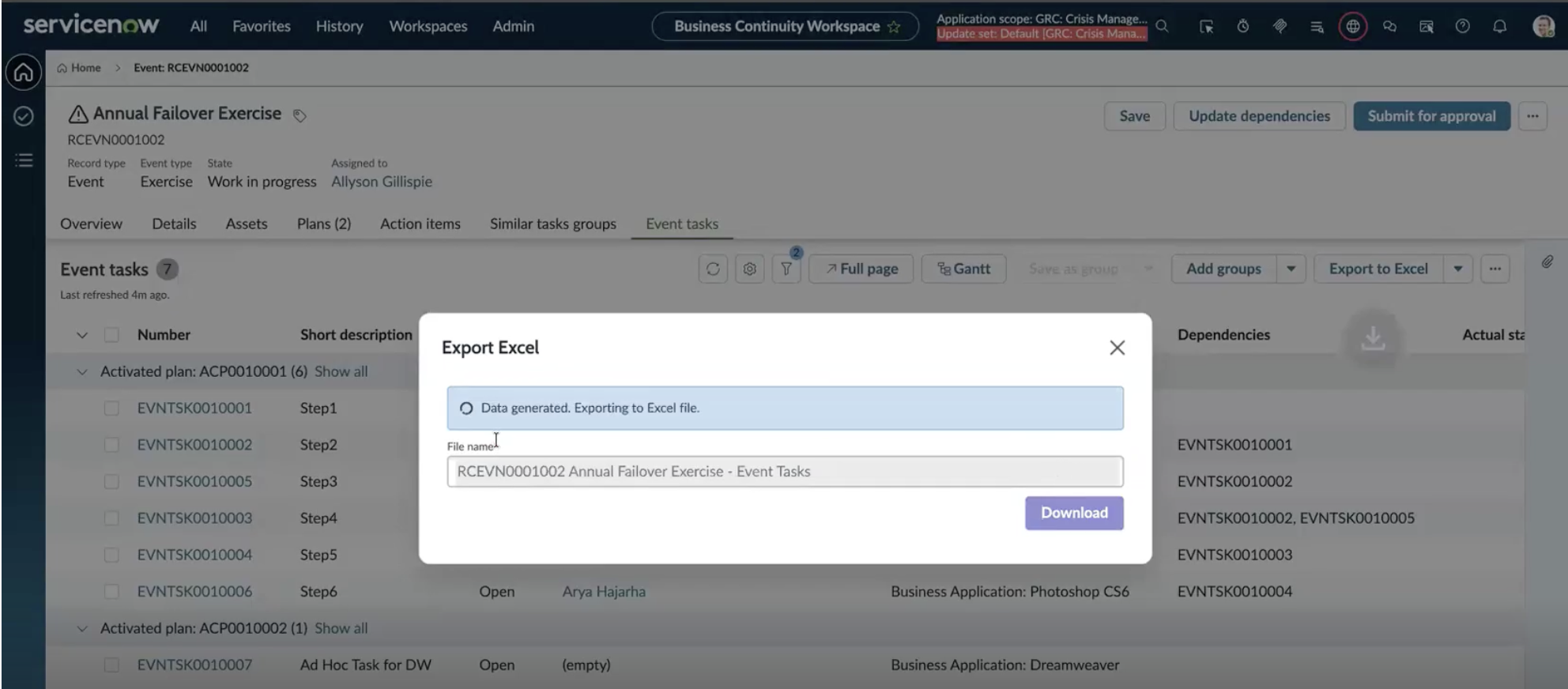Open the History menu
The height and width of the screenshot is (689, 1568).
(x=340, y=26)
